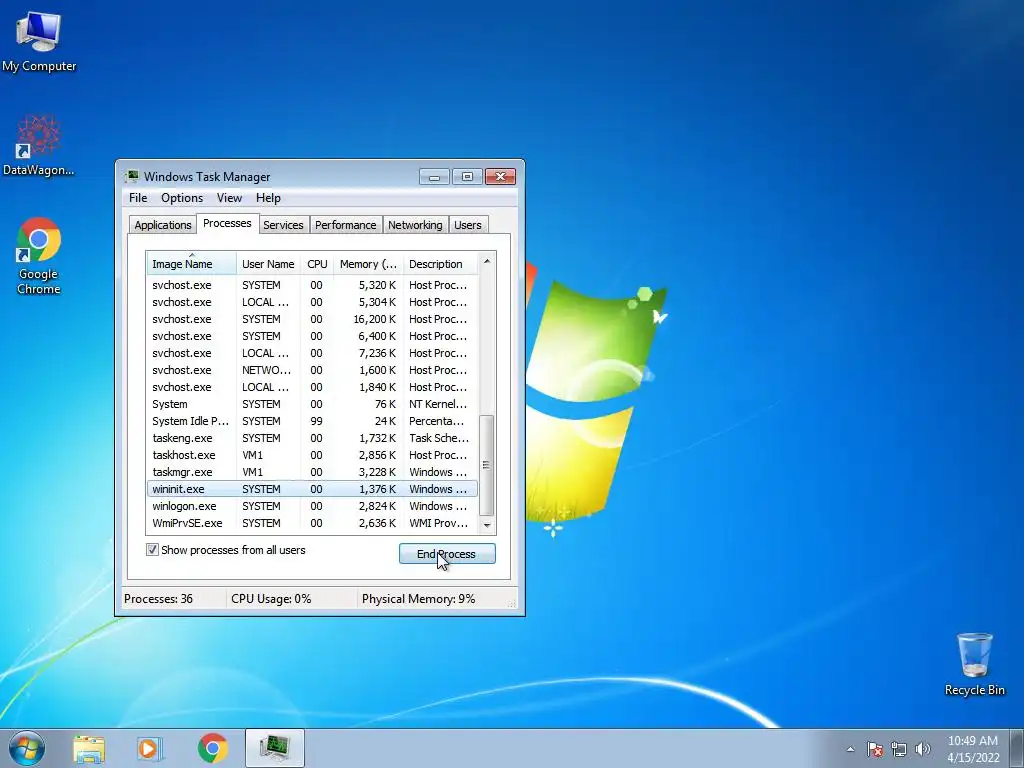Open network status tray icon
Screen dimensions: 1024x768
coord(899,749)
